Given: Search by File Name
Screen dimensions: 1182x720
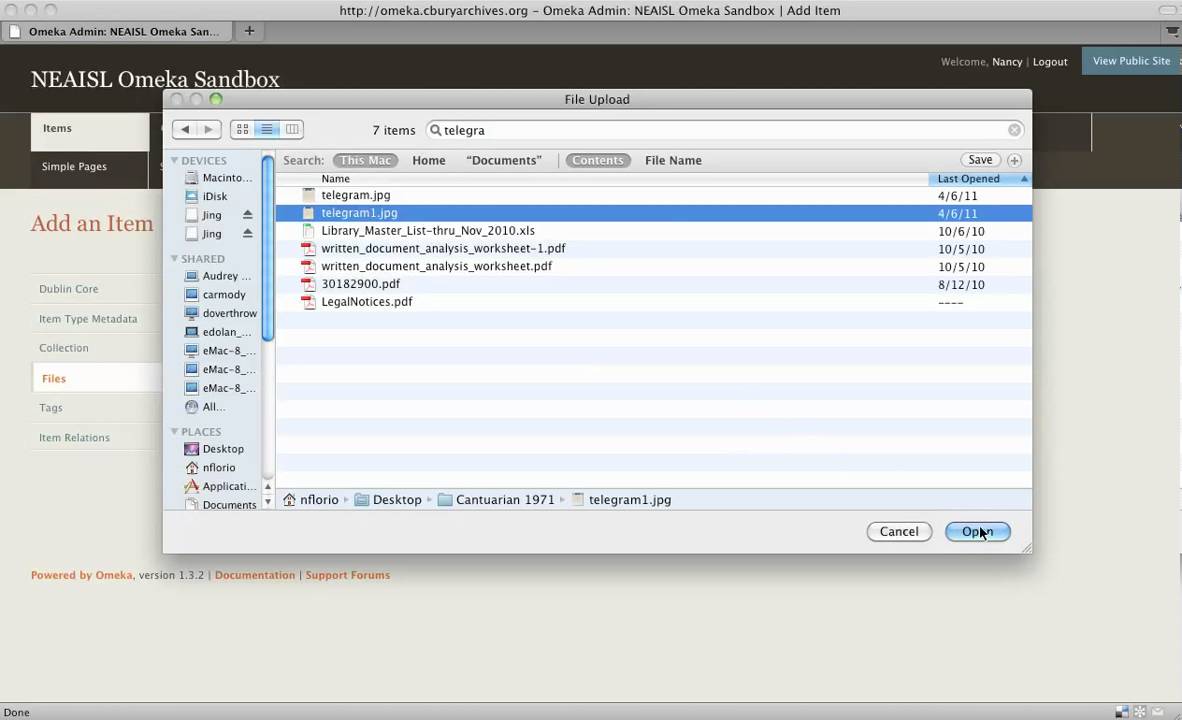Looking at the screenshot, I should click(x=673, y=161).
